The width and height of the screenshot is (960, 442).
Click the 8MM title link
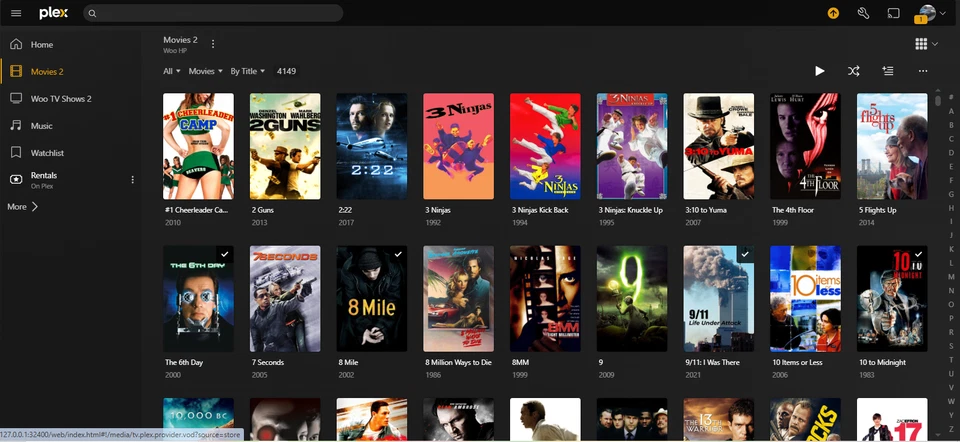pyautogui.click(x=520, y=362)
